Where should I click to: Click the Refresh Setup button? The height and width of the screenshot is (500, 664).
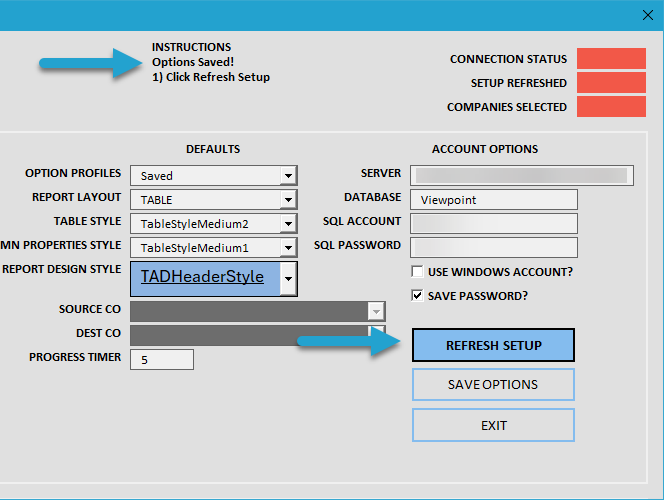[x=493, y=345]
